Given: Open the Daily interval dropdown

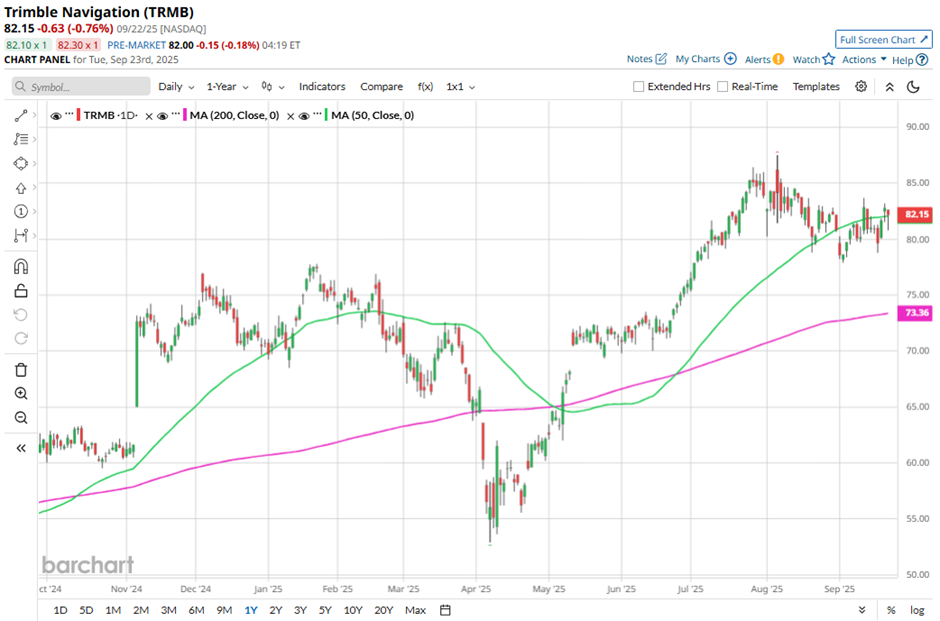Looking at the screenshot, I should [176, 87].
